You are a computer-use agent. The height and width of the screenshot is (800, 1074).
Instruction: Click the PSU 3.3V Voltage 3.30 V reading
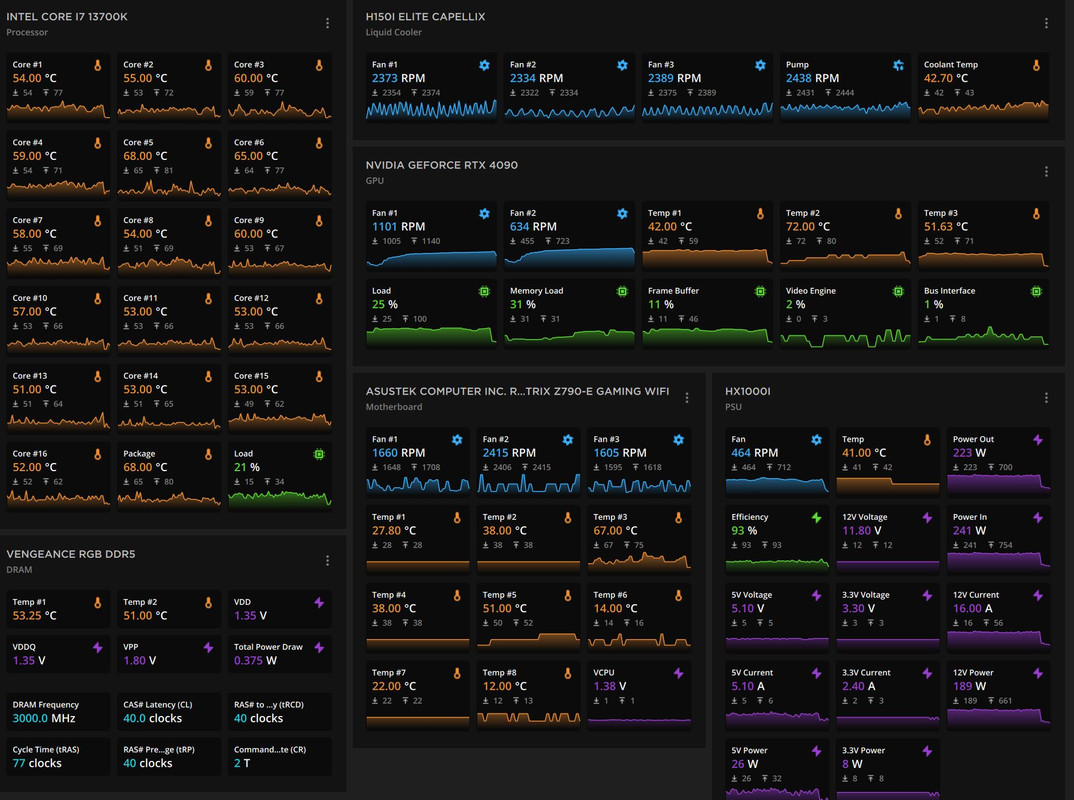tap(859, 608)
